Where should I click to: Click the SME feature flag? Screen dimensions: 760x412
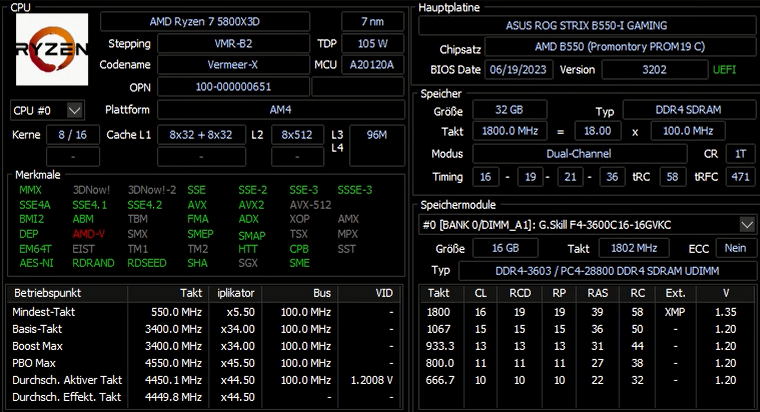[x=300, y=263]
